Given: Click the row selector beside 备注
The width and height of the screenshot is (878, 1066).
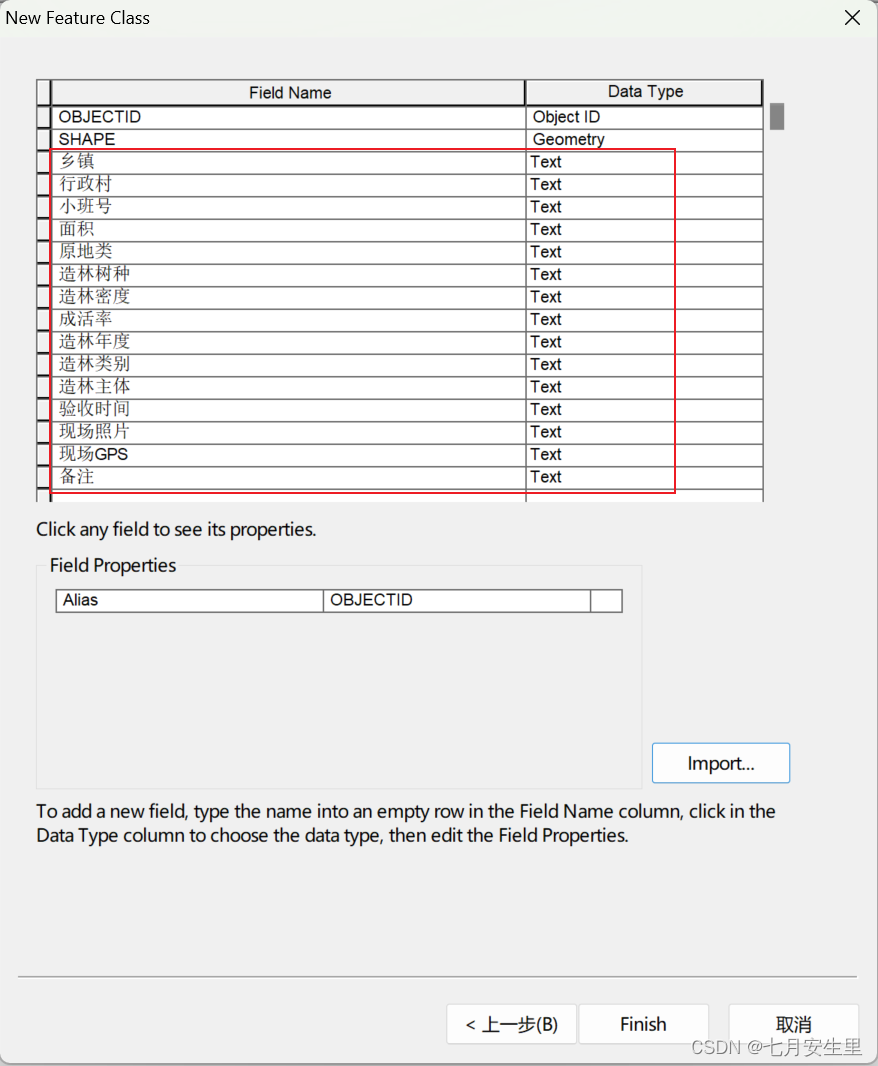Looking at the screenshot, I should 44,476.
